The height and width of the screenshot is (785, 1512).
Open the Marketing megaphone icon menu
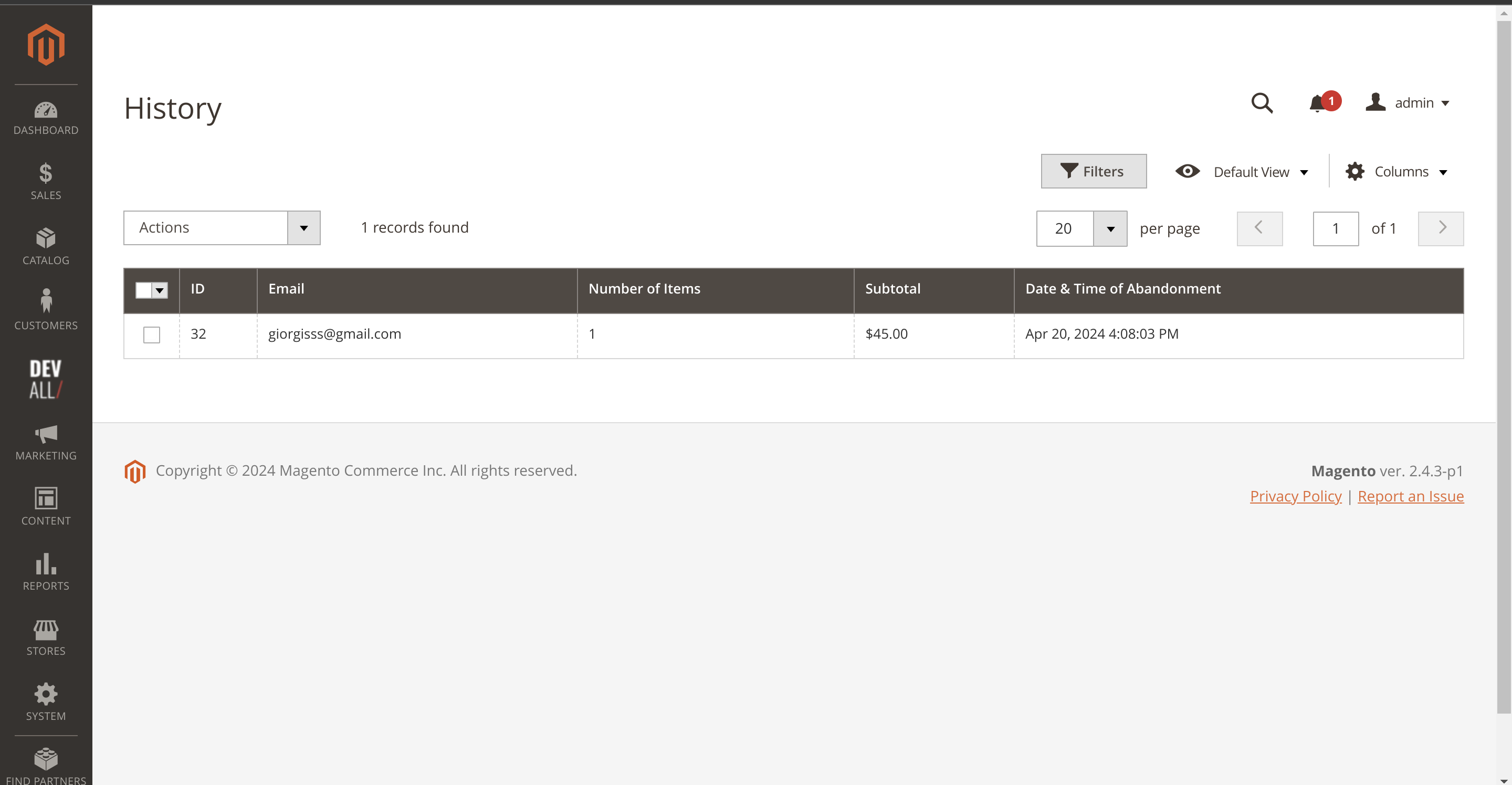(x=46, y=443)
